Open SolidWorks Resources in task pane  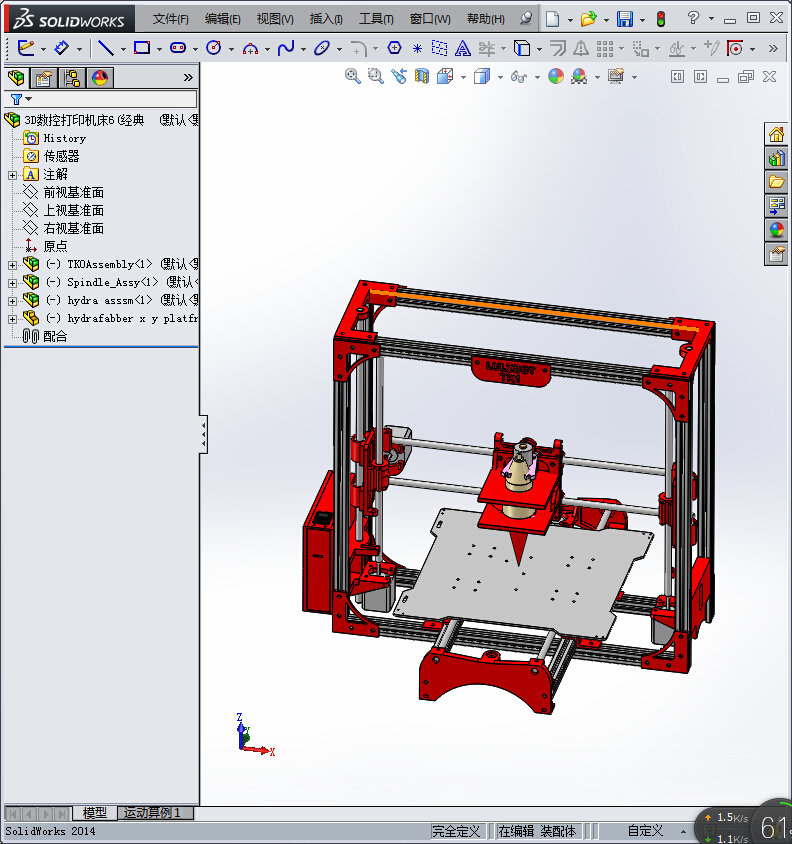(x=776, y=134)
